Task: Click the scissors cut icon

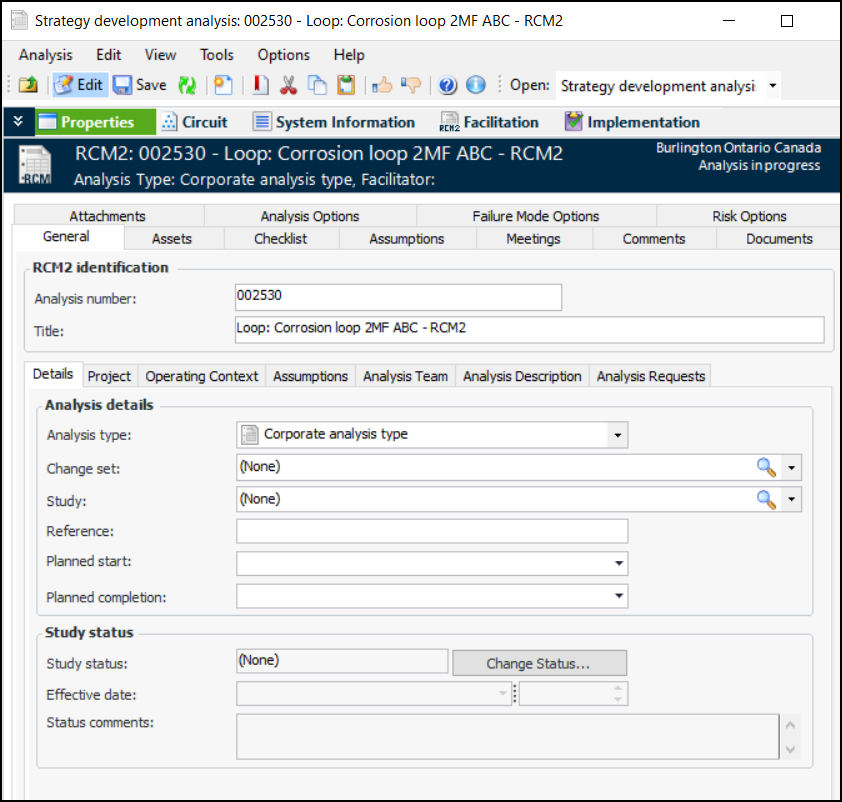Action: coord(289,85)
